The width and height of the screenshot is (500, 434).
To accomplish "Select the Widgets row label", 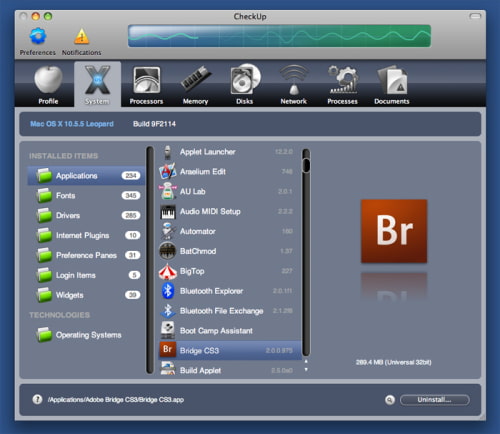I will click(70, 295).
